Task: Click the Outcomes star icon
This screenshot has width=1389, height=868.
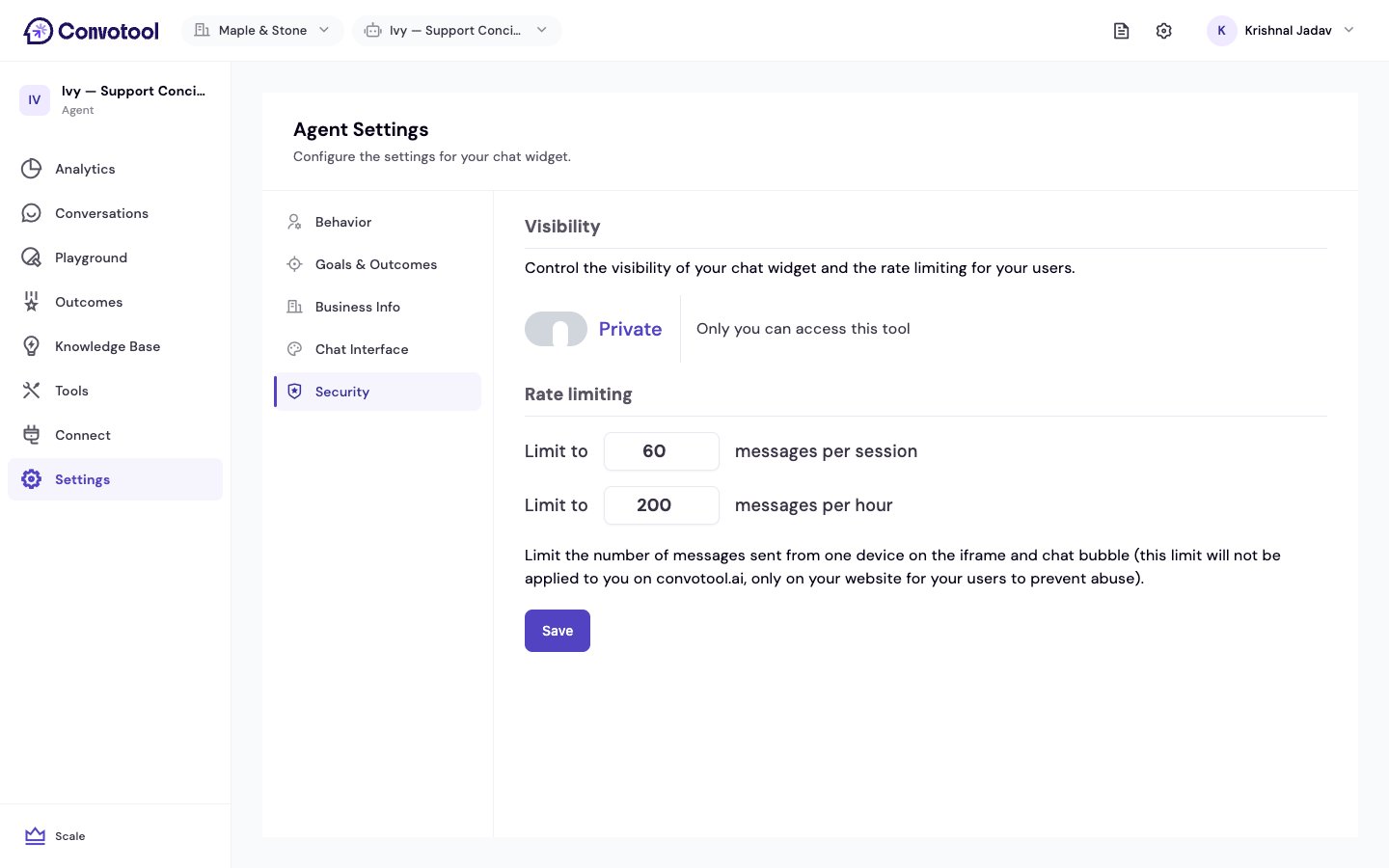Action: click(32, 302)
